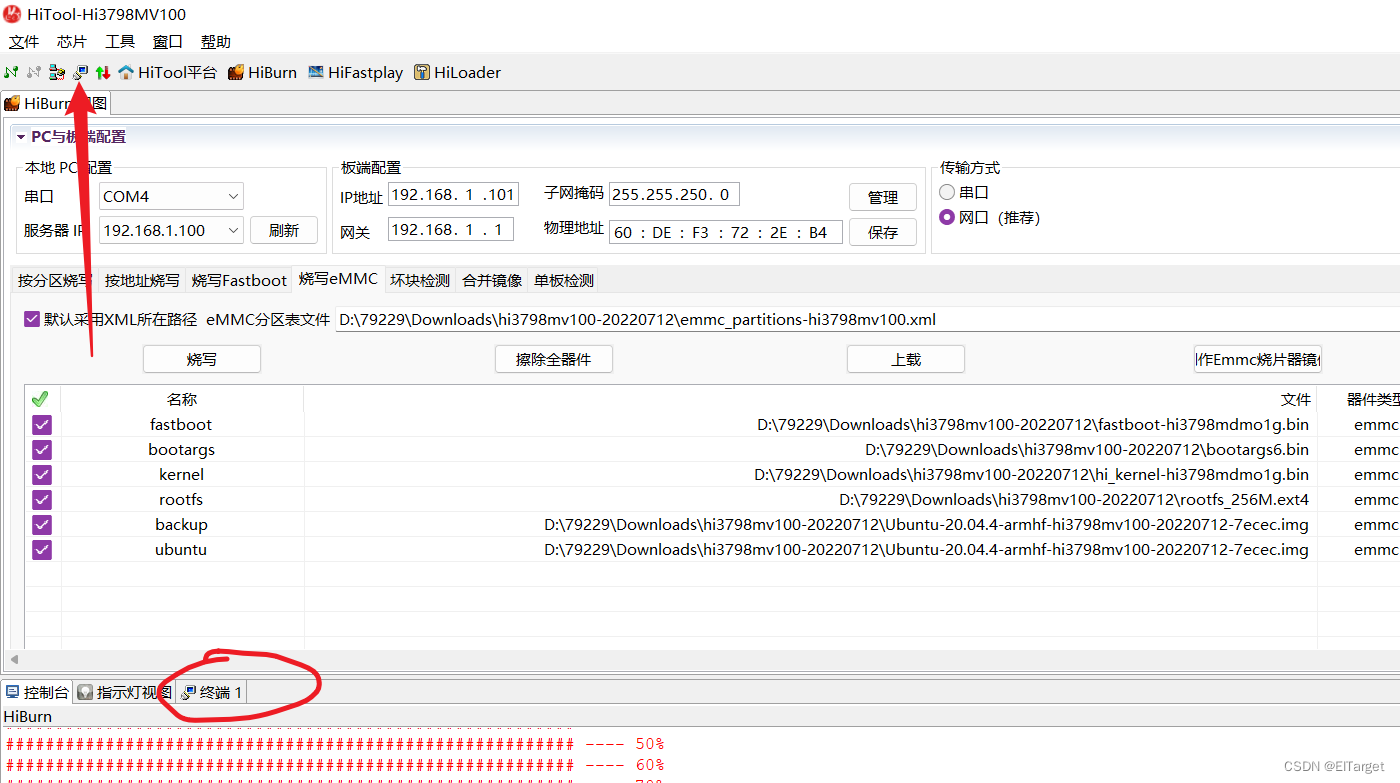Image resolution: width=1400 pixels, height=783 pixels.
Task: Switch to the 坏块检测 tab
Action: coord(420,281)
